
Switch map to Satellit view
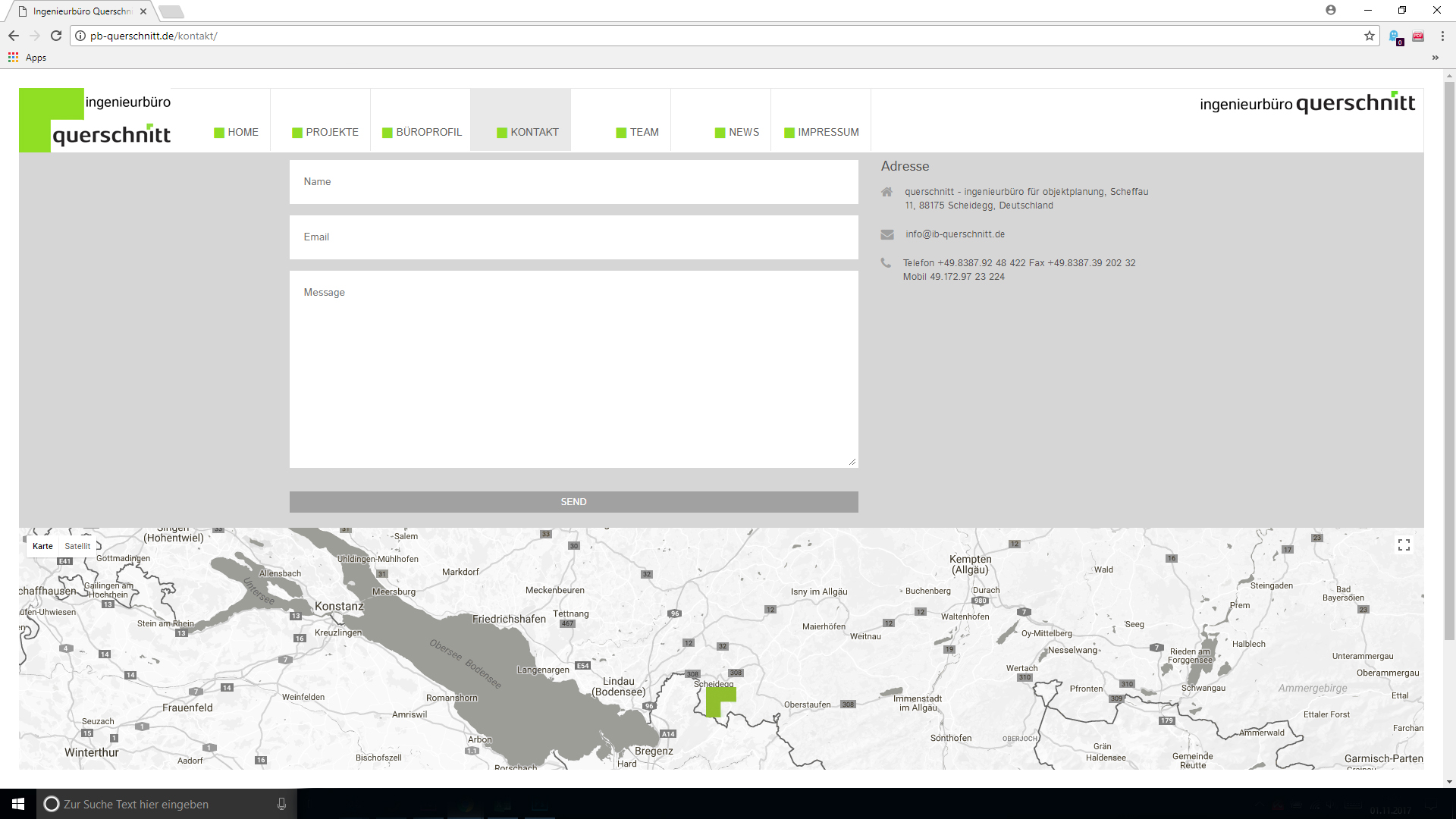77,546
